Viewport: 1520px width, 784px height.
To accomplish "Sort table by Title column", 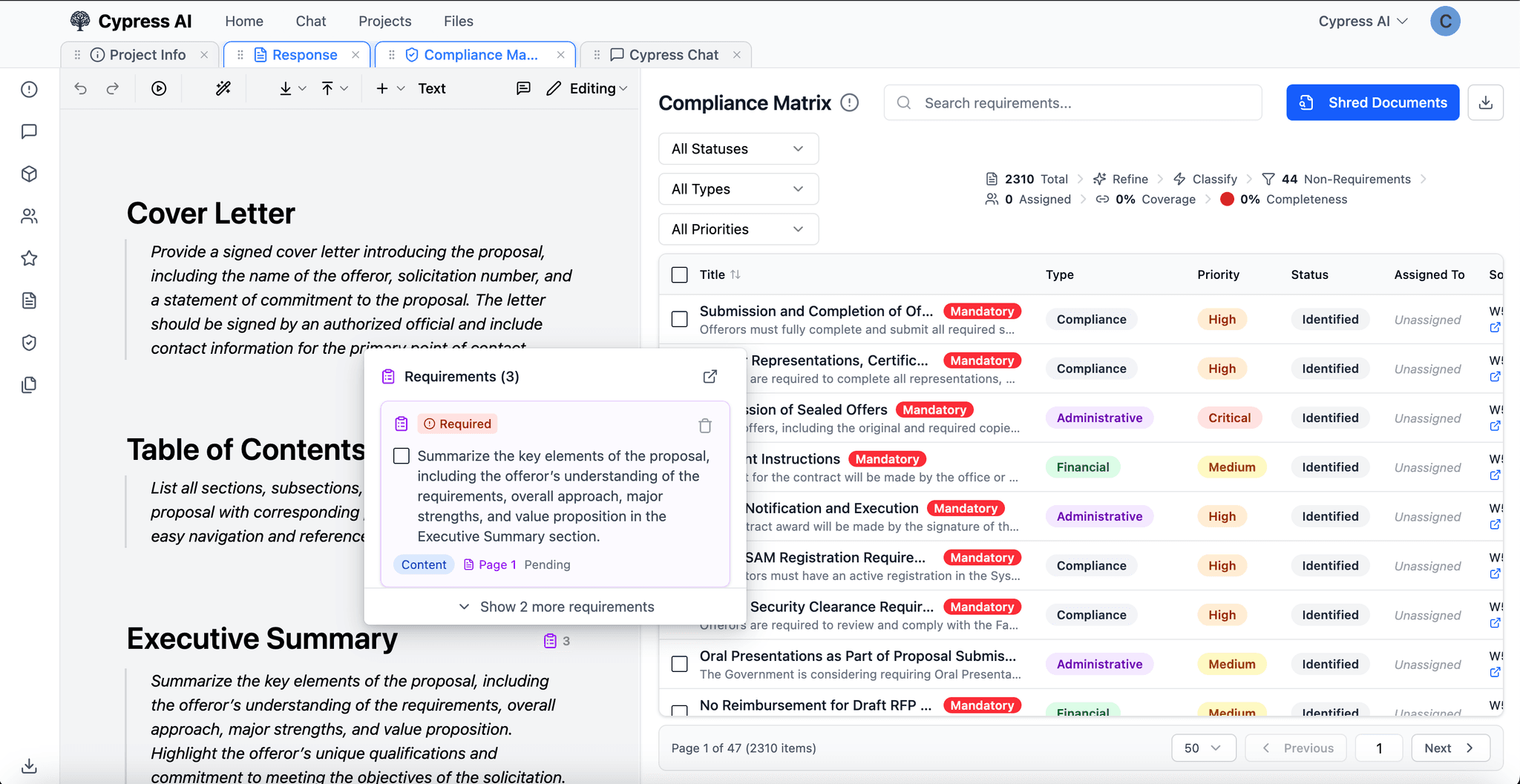I will [x=720, y=274].
